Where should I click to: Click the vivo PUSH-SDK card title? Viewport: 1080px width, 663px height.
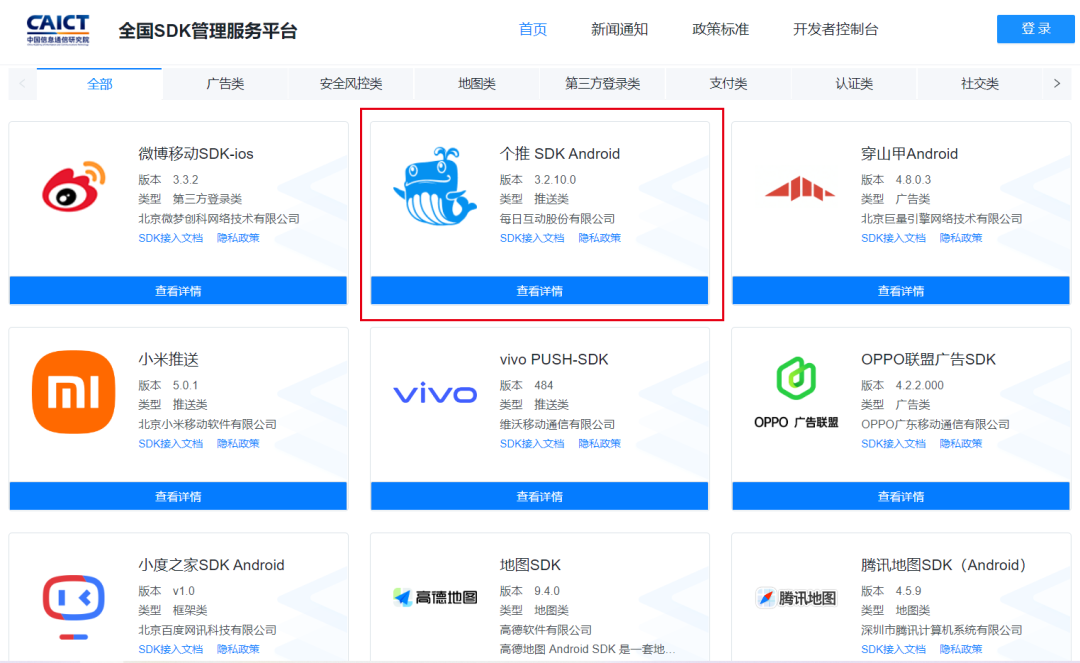pyautogui.click(x=554, y=359)
